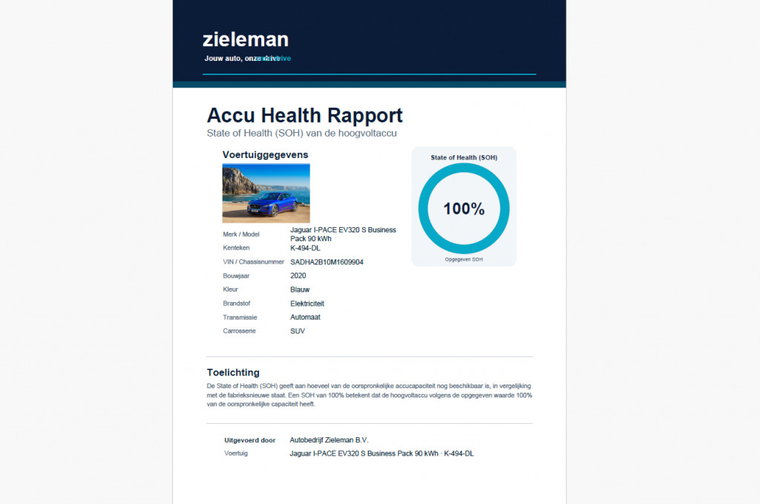Viewport: 760px width, 504px height.
Task: Click the Carrosserie value SUV
Action: pyautogui.click(x=298, y=331)
